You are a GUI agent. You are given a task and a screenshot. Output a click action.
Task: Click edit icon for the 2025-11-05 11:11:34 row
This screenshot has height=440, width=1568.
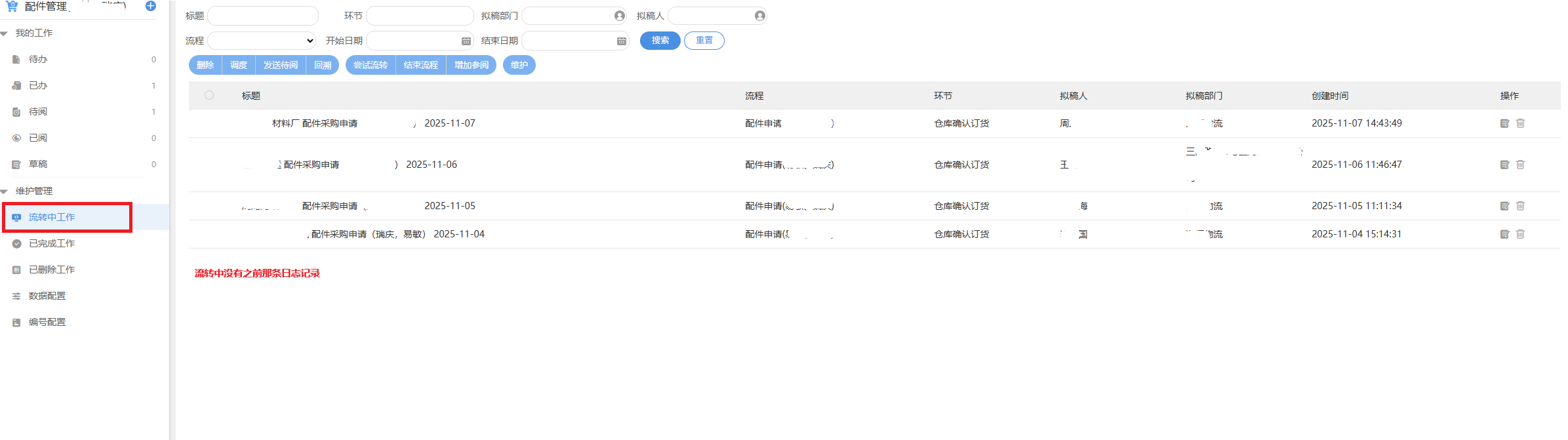(x=1504, y=206)
